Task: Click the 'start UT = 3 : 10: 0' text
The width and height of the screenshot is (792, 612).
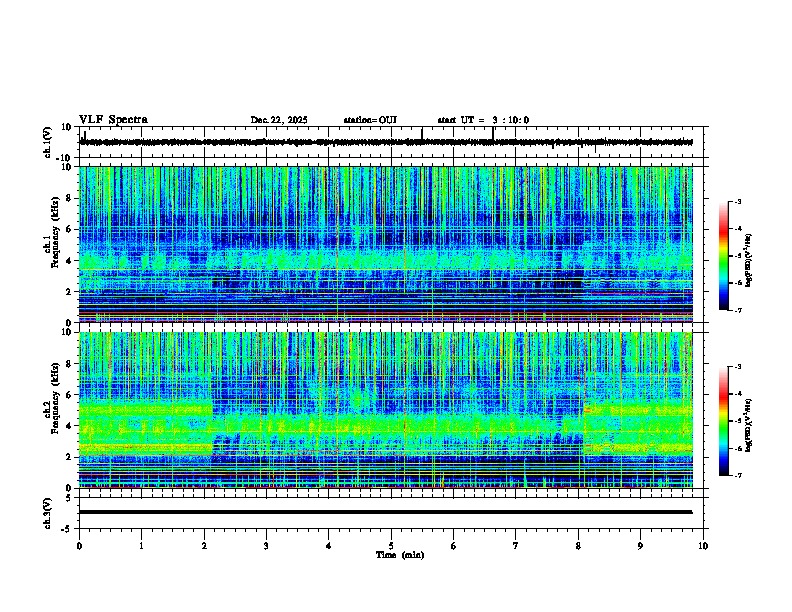Action: pyautogui.click(x=483, y=120)
